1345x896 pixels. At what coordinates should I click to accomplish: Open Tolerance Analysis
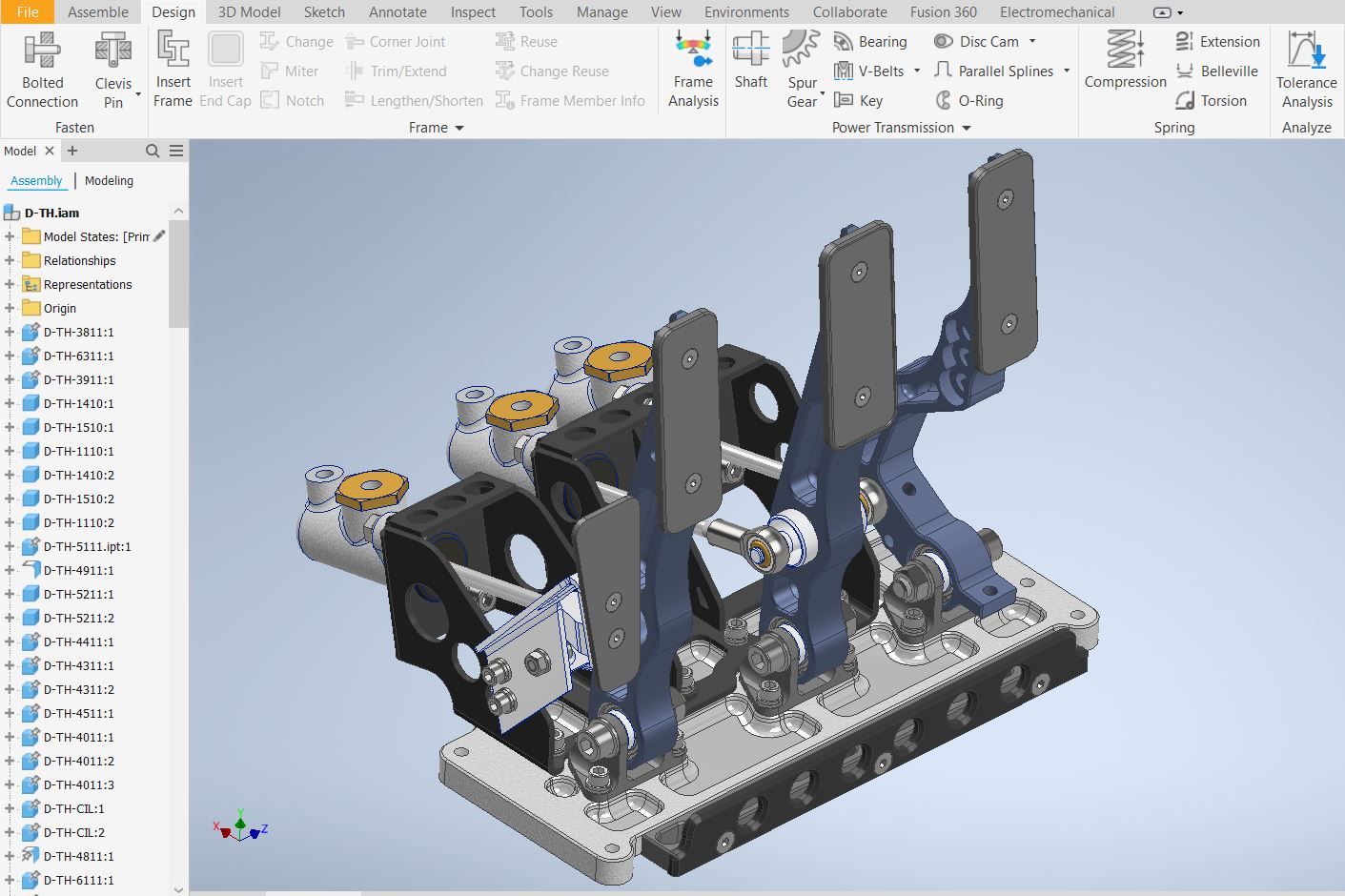[1307, 71]
